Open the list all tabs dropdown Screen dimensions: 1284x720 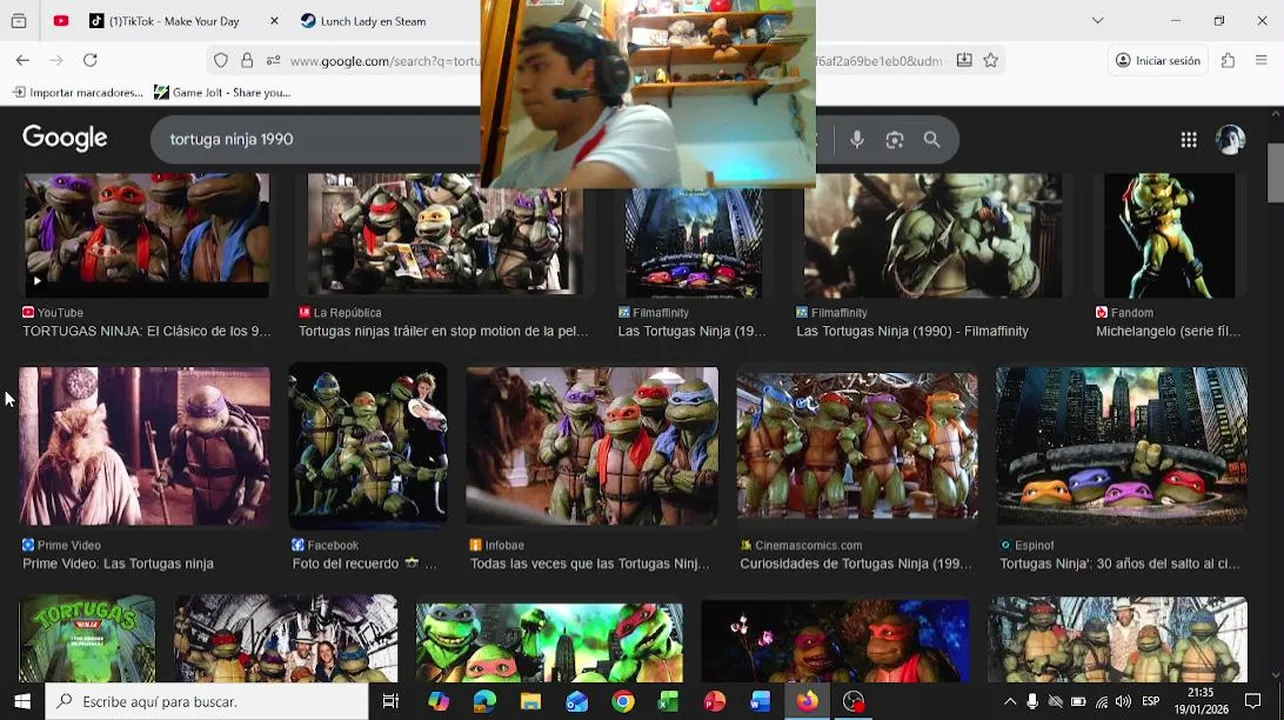[1097, 21]
